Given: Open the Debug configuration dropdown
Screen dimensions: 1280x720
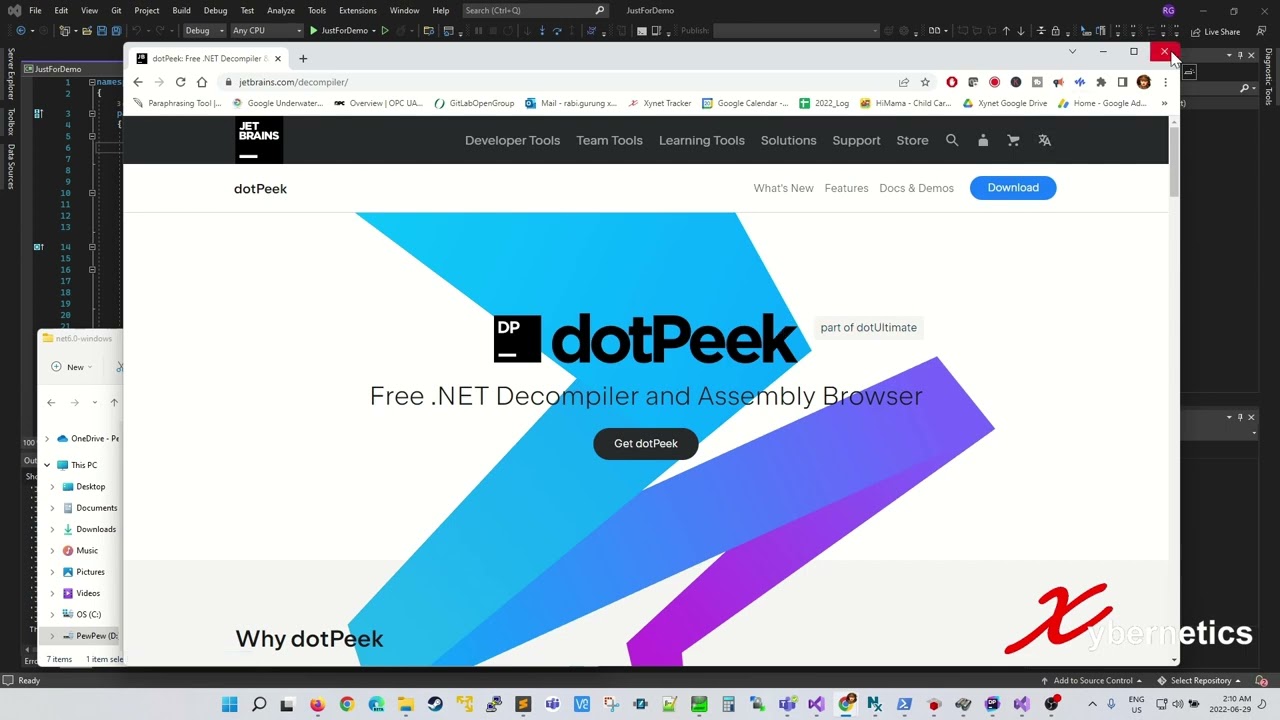Looking at the screenshot, I should pos(204,31).
